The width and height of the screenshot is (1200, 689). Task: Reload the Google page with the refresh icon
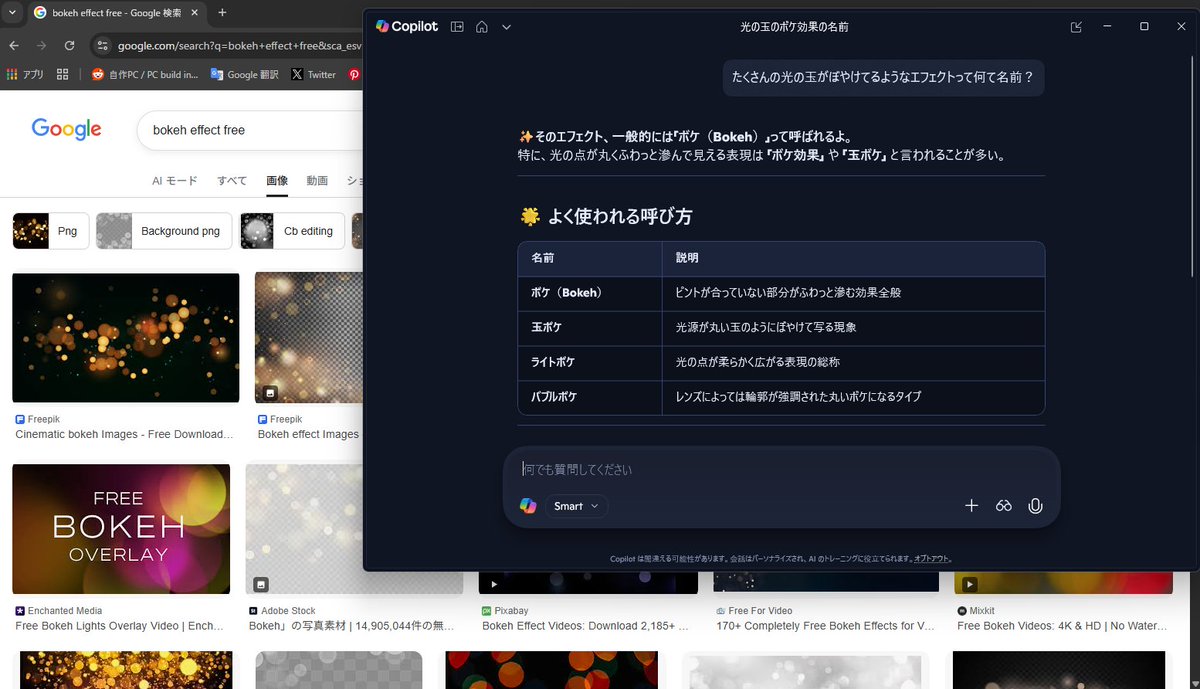[x=69, y=45]
